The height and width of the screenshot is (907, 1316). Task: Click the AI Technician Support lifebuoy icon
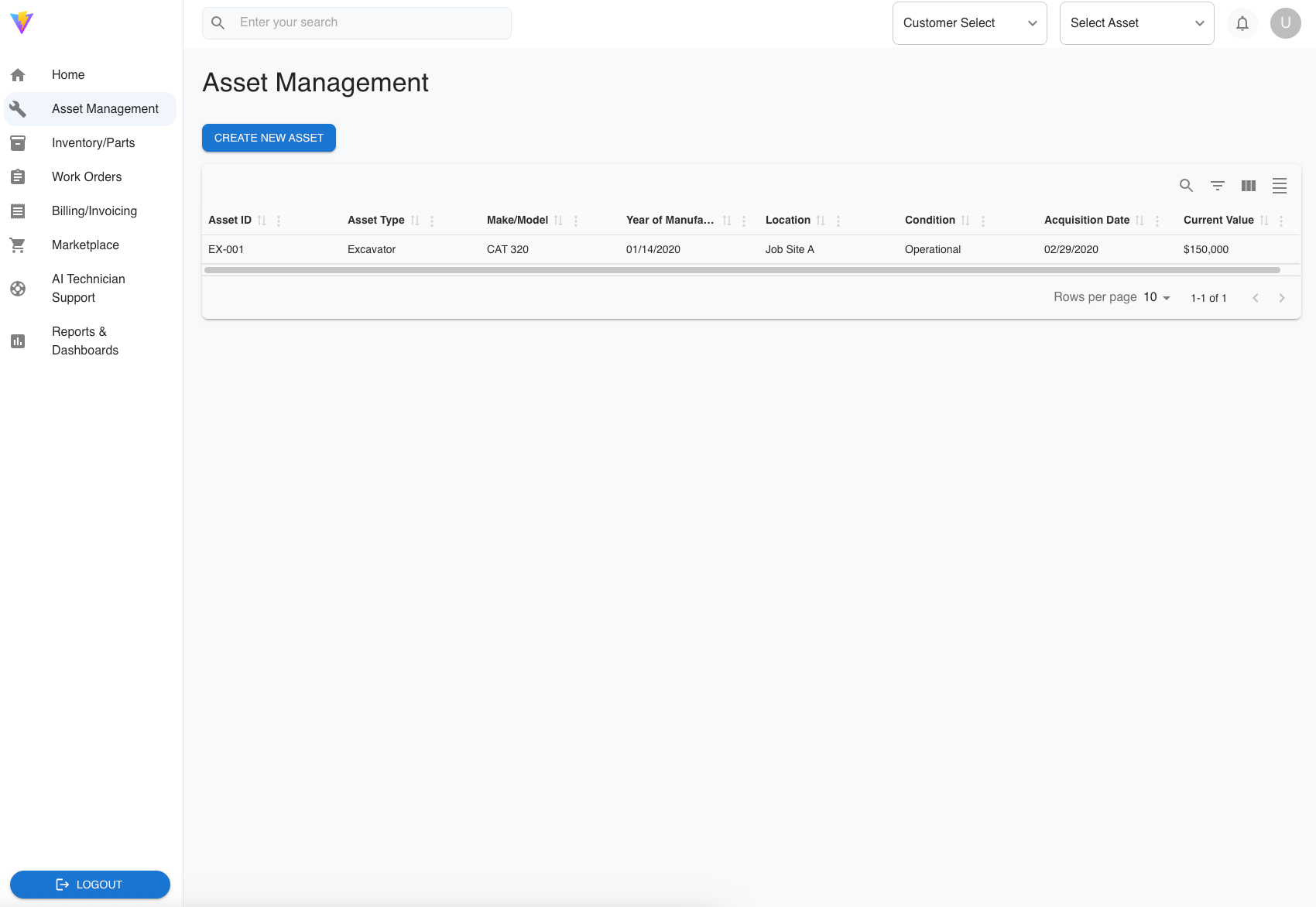[18, 289]
